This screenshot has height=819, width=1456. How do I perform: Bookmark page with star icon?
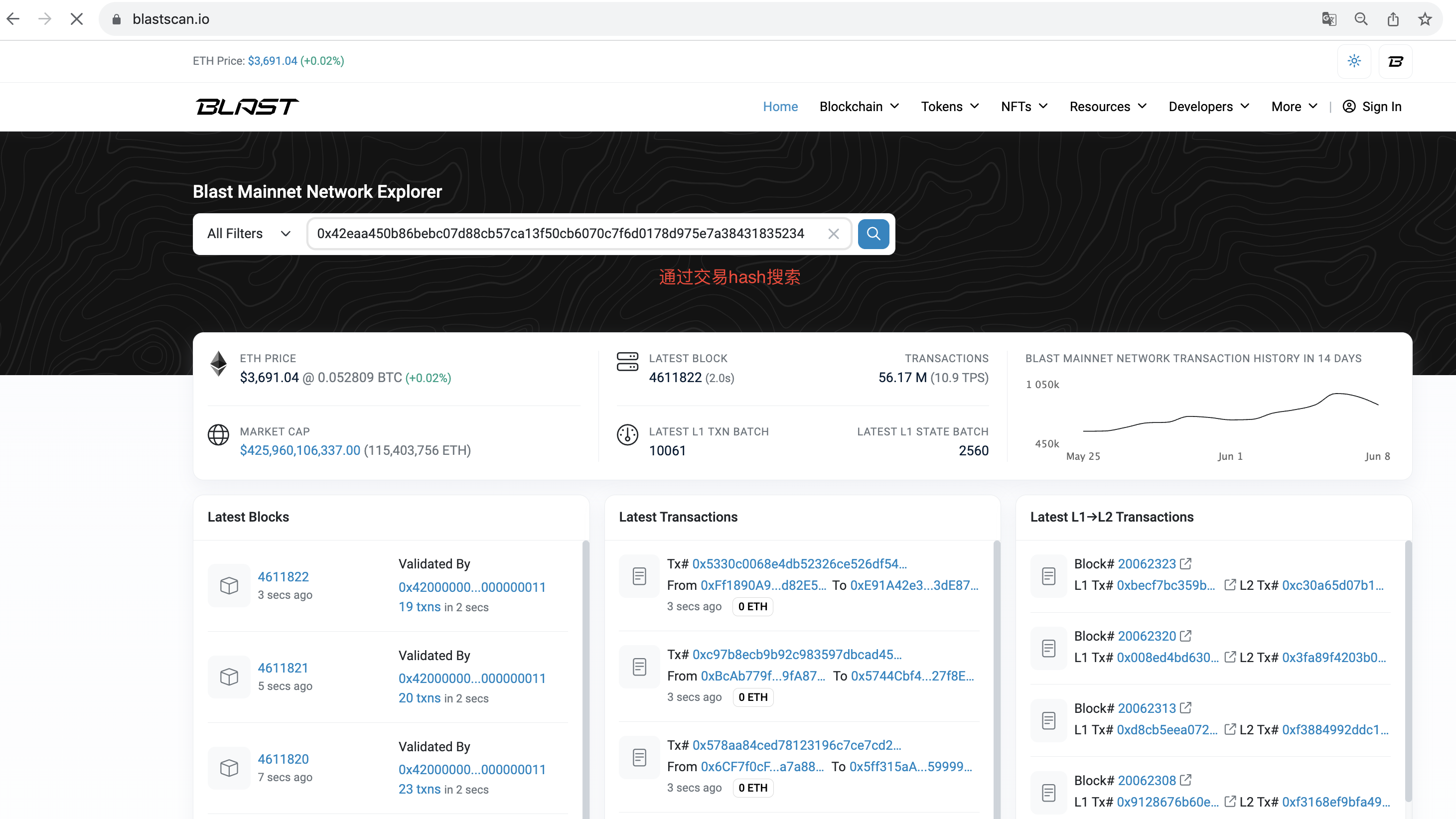(x=1424, y=19)
